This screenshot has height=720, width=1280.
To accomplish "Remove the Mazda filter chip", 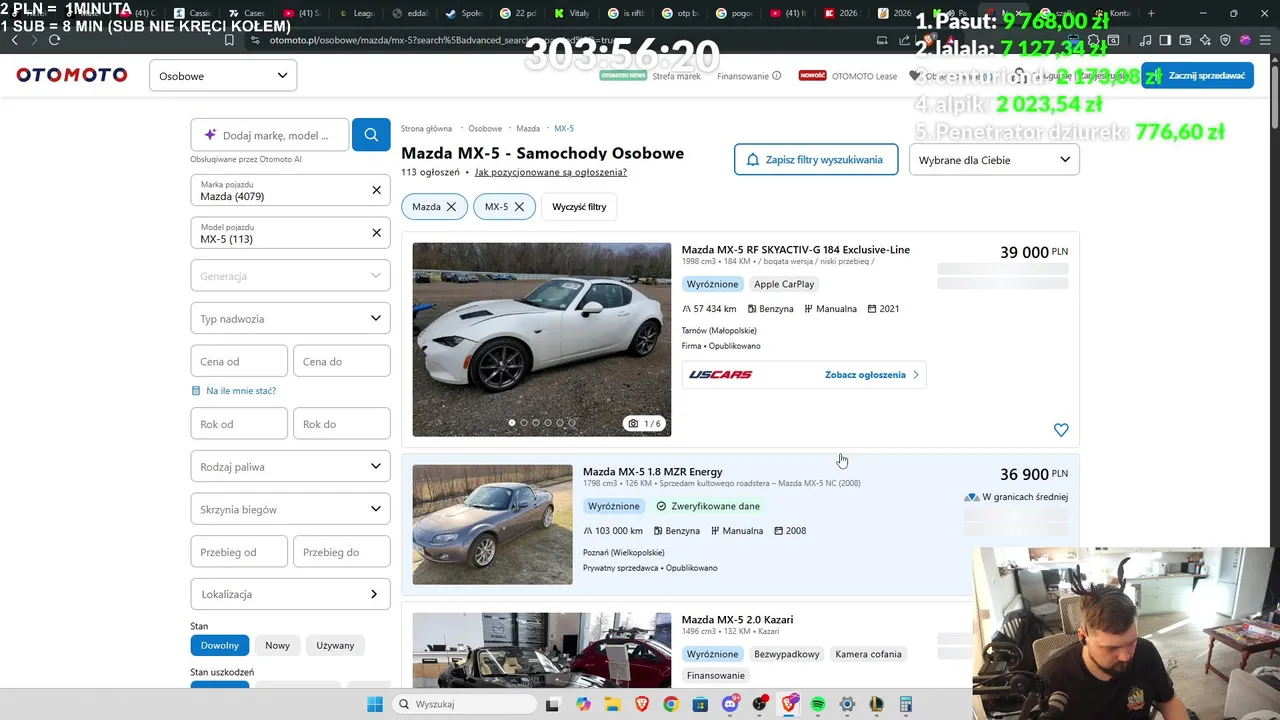I will (451, 207).
